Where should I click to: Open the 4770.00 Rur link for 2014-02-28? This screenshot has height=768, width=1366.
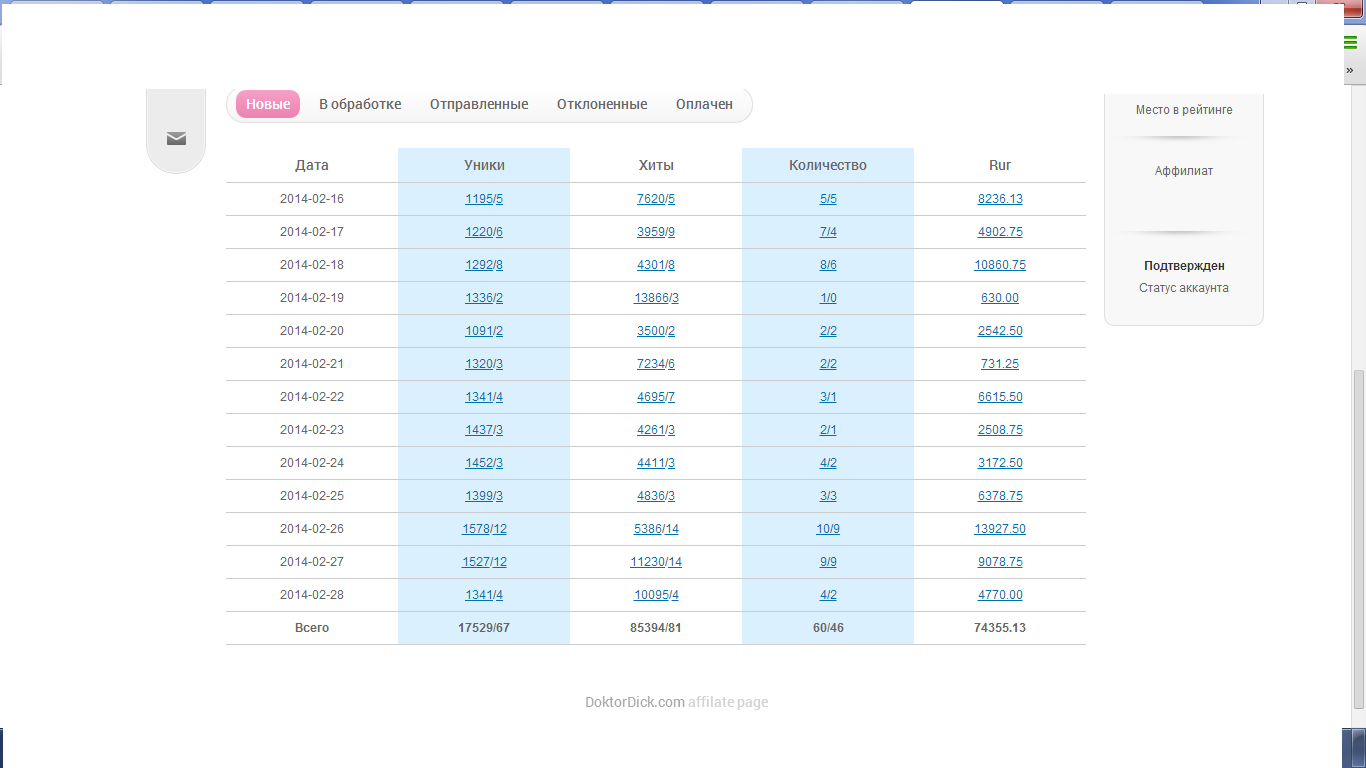pyautogui.click(x=1000, y=595)
